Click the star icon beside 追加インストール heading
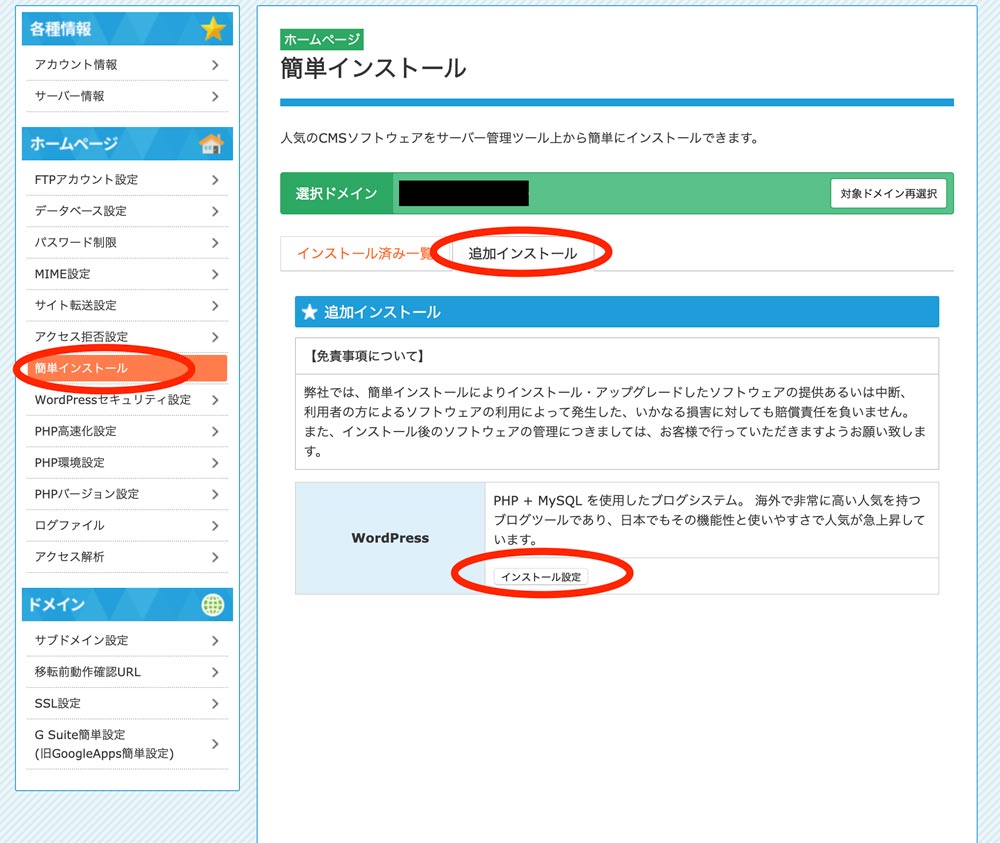 pyautogui.click(x=309, y=312)
